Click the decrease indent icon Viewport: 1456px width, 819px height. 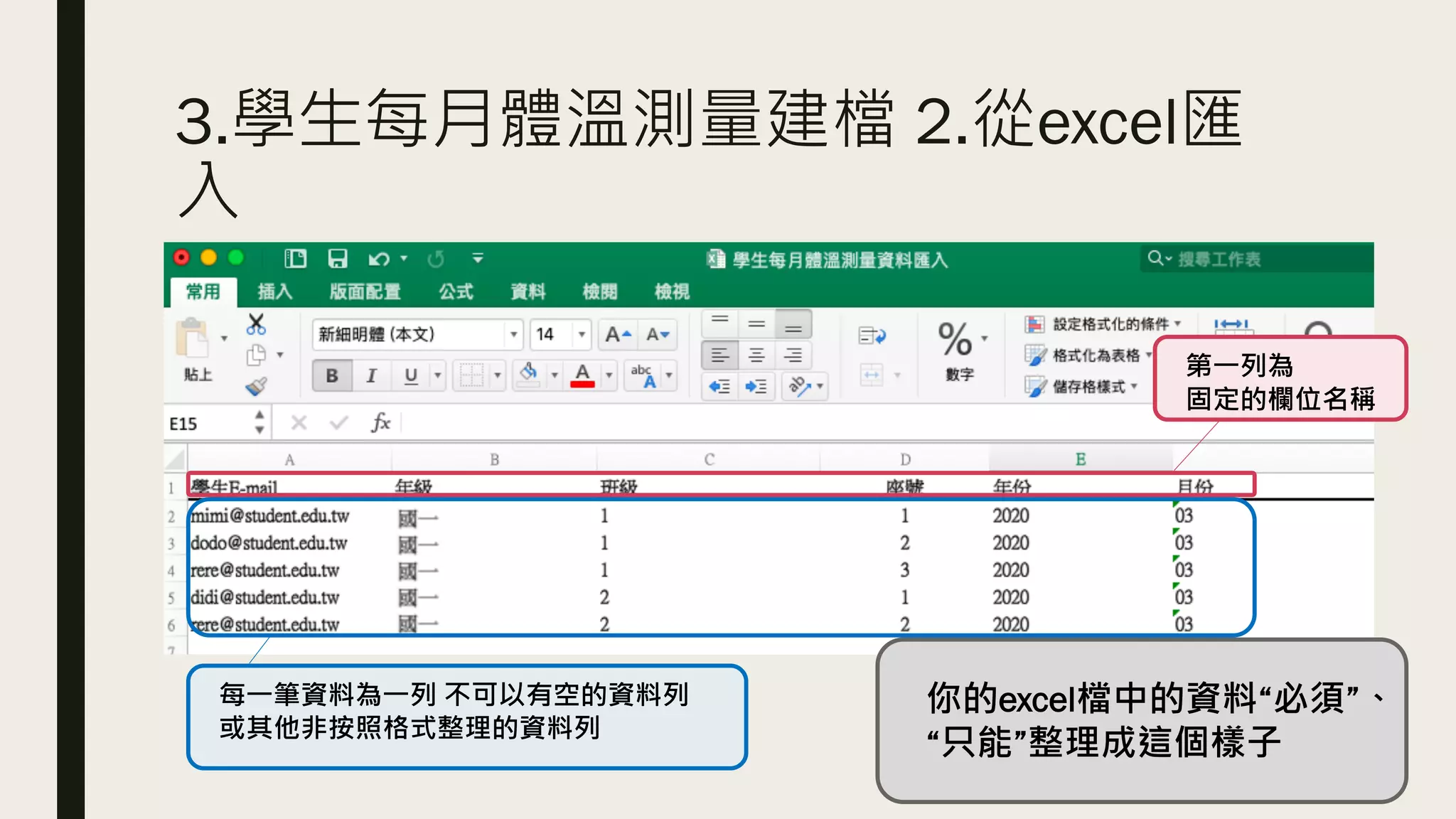(x=719, y=386)
